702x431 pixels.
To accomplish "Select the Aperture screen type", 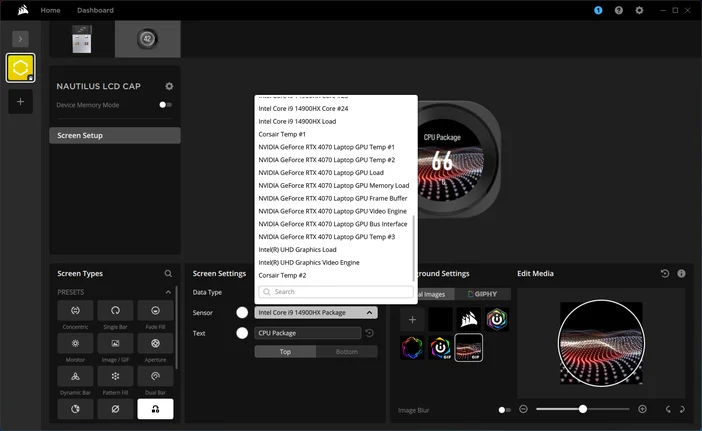I will click(155, 343).
